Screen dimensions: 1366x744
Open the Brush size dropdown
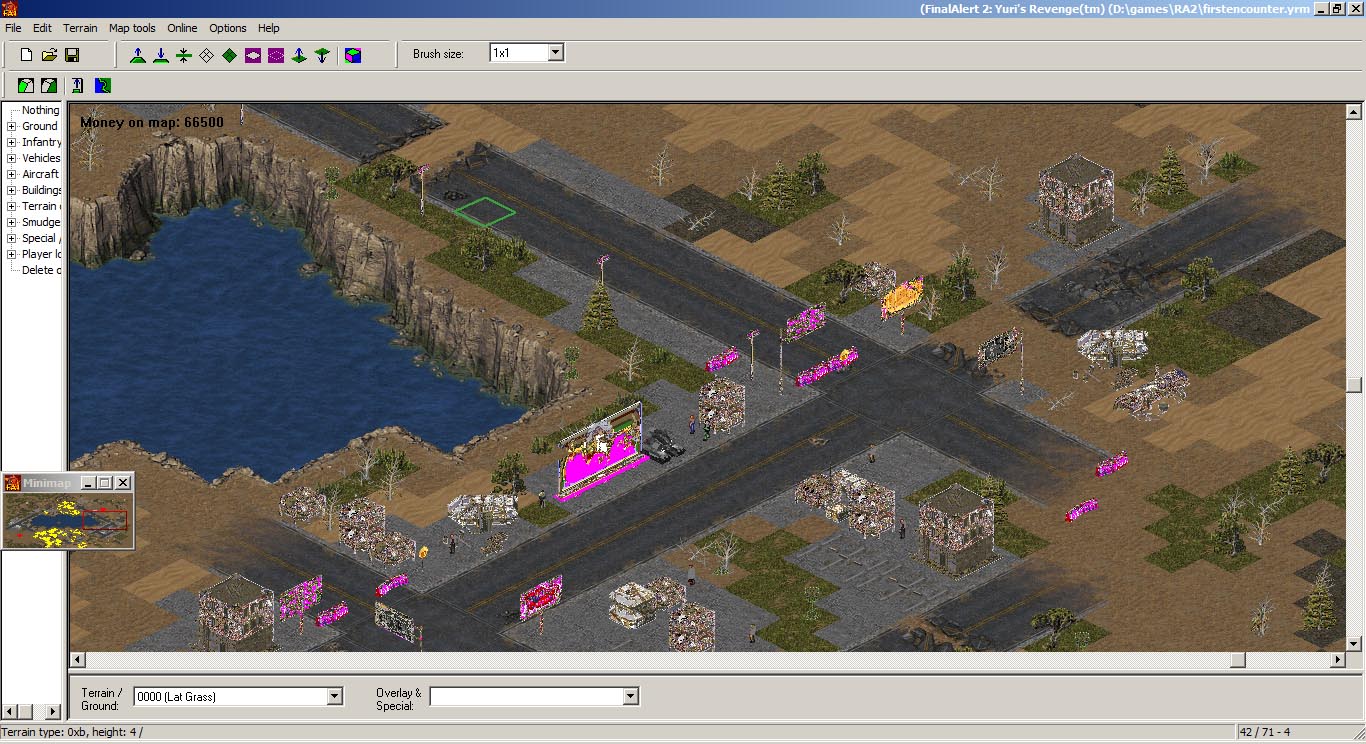pos(556,53)
